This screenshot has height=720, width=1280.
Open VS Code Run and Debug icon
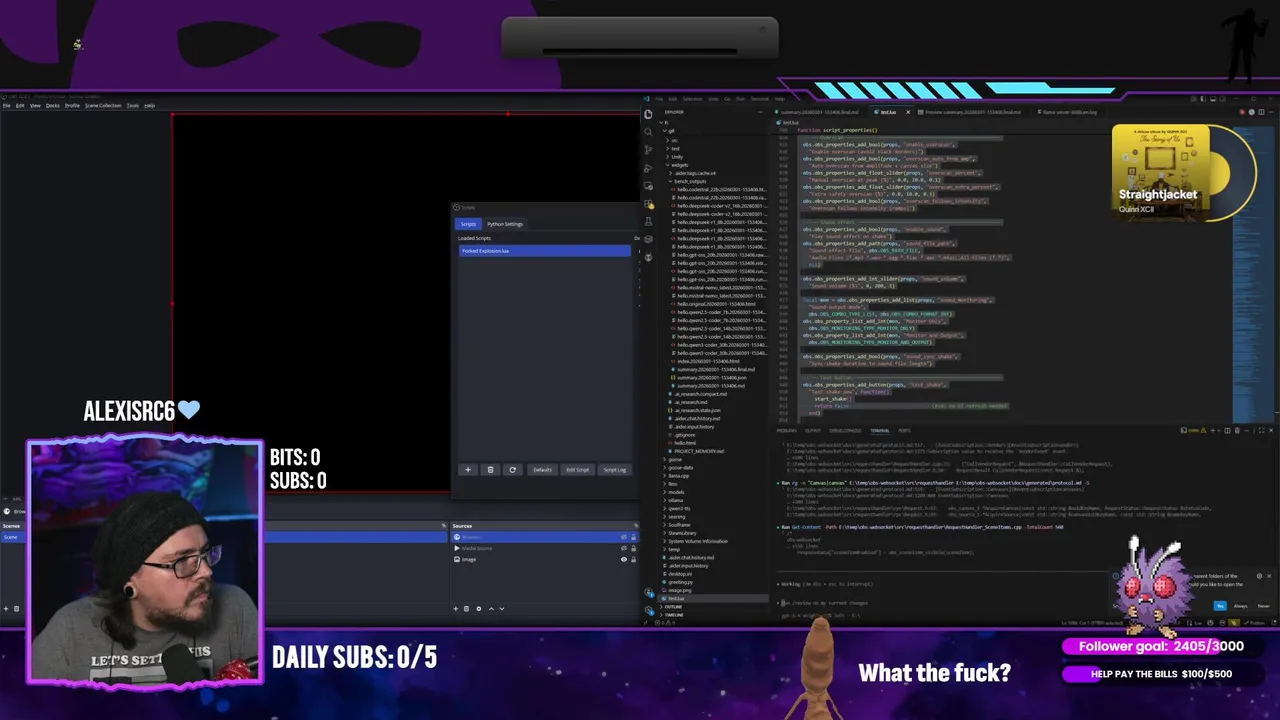tap(648, 168)
